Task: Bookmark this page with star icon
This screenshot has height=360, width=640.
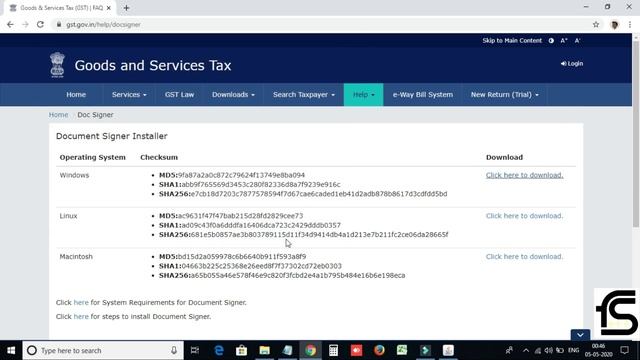Action: click(x=596, y=24)
